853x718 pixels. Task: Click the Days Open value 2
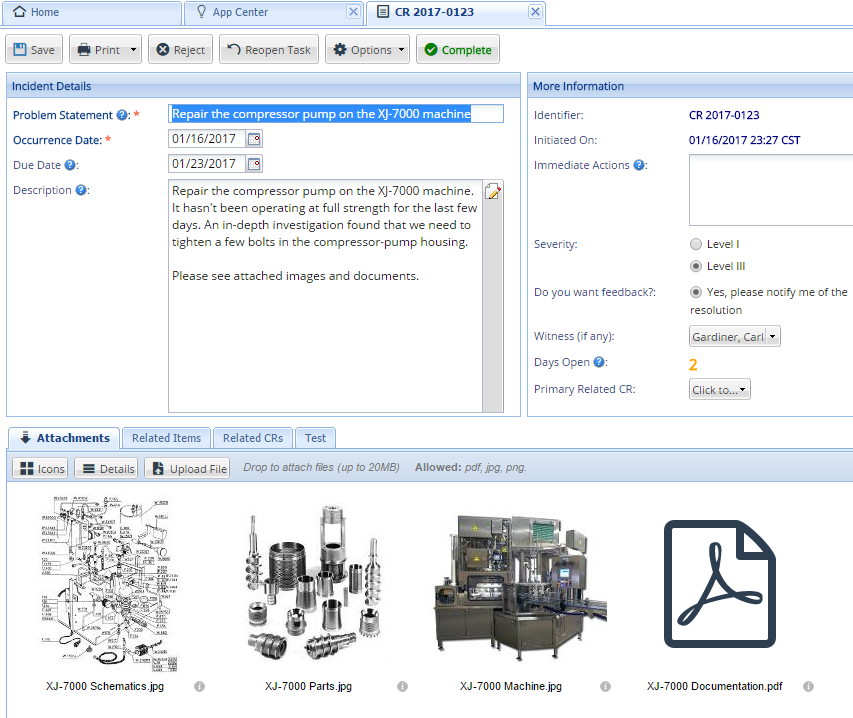[693, 364]
